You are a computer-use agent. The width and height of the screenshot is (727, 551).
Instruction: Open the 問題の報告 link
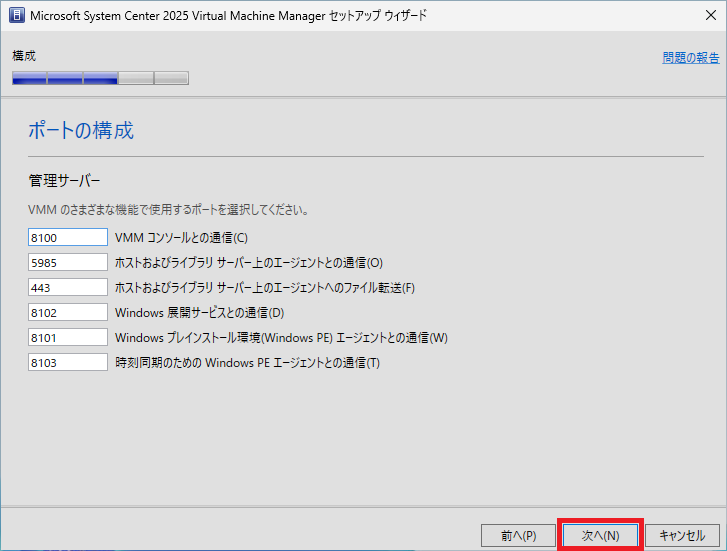691,58
